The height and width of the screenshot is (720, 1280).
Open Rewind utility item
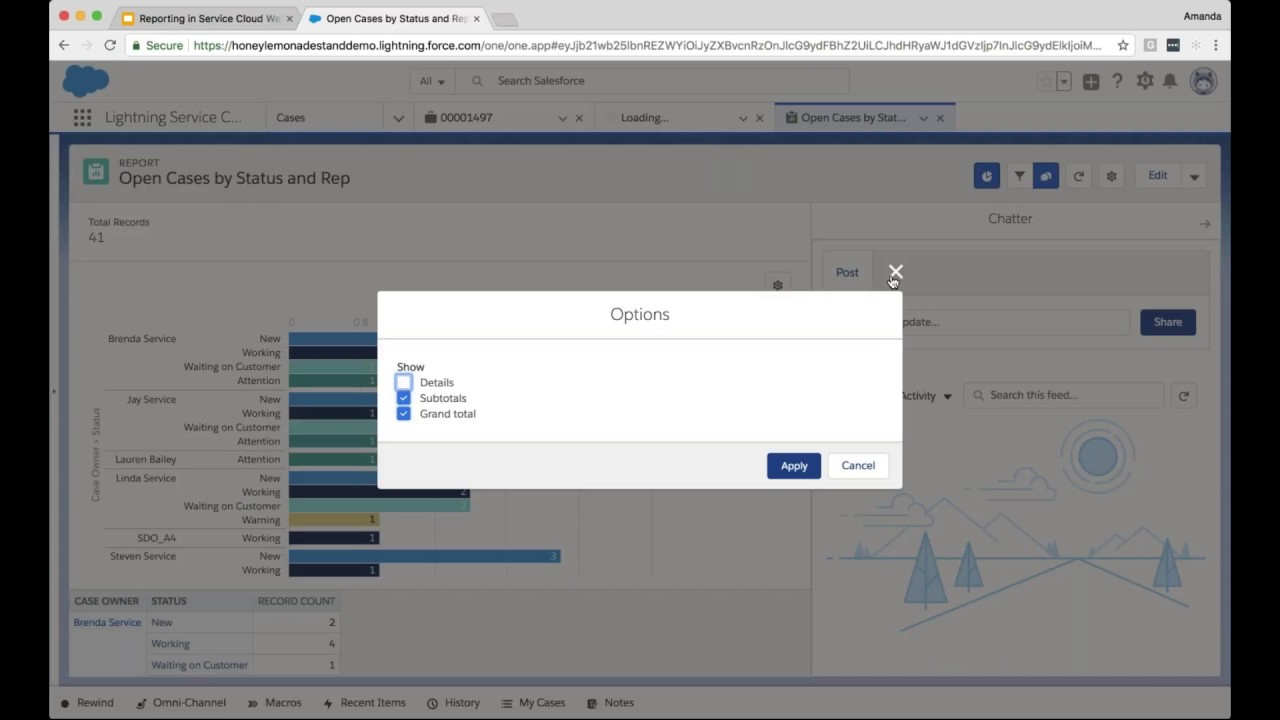87,703
